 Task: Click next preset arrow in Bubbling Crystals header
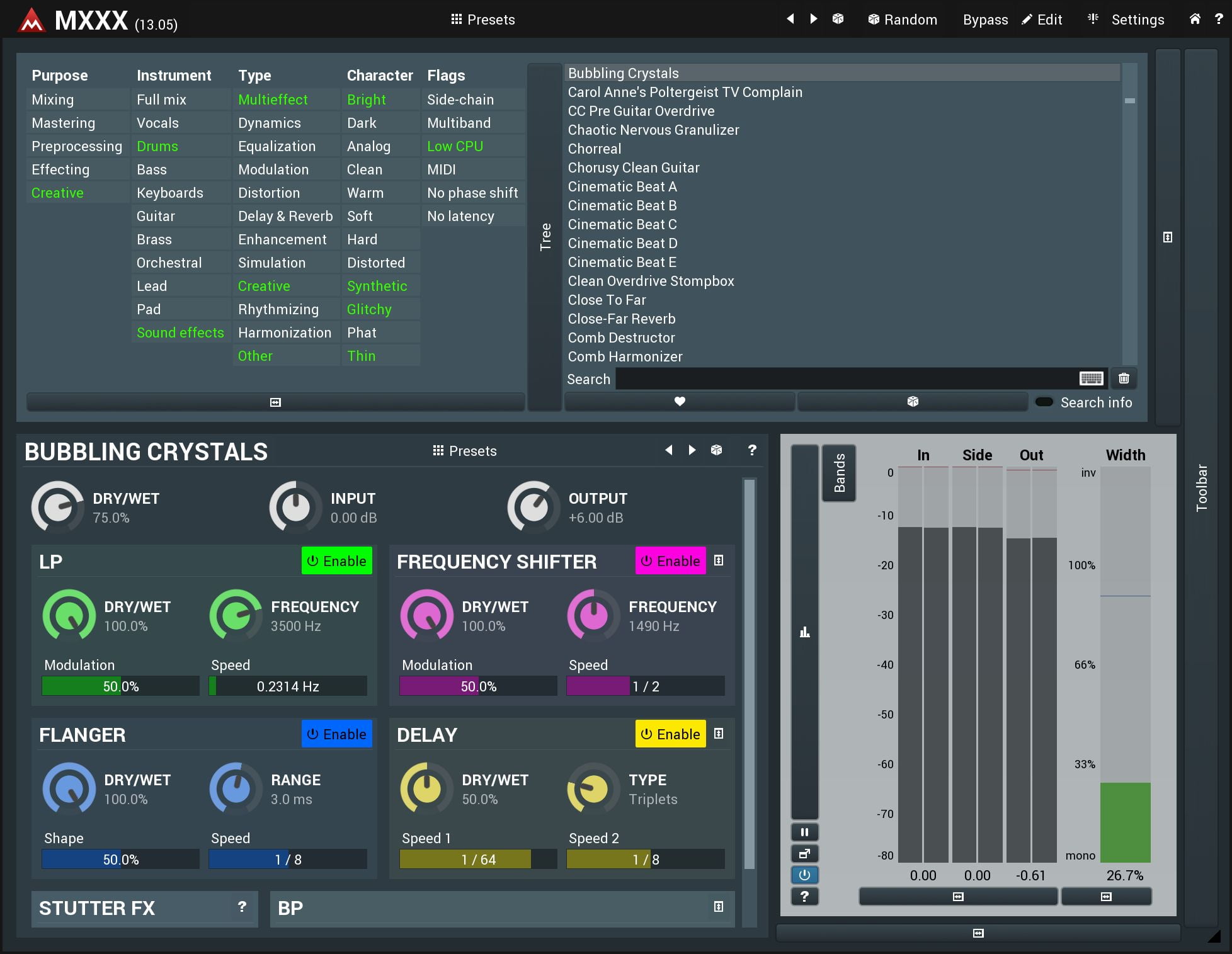[692, 450]
